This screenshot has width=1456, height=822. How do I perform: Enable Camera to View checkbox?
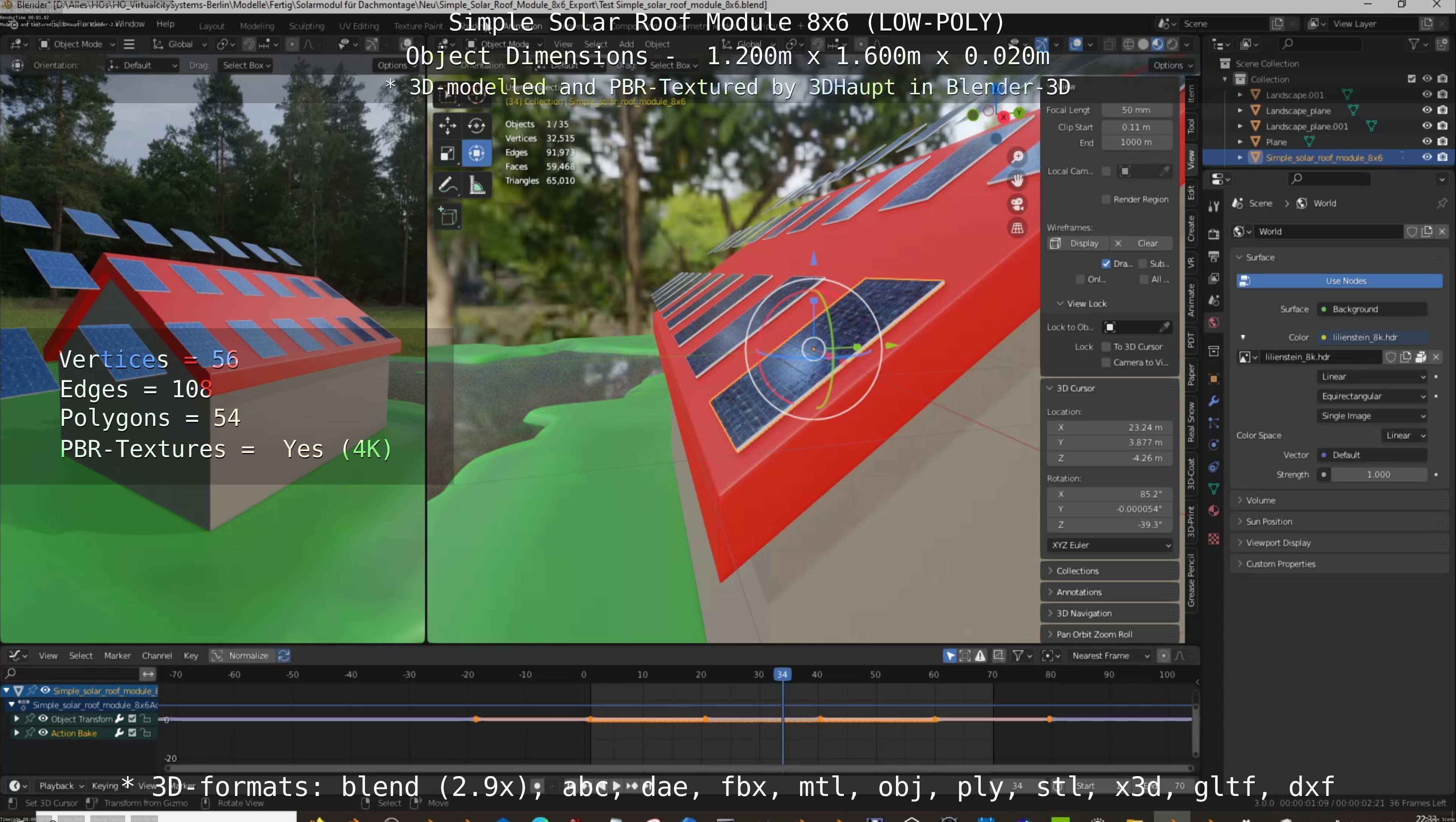tap(1106, 362)
